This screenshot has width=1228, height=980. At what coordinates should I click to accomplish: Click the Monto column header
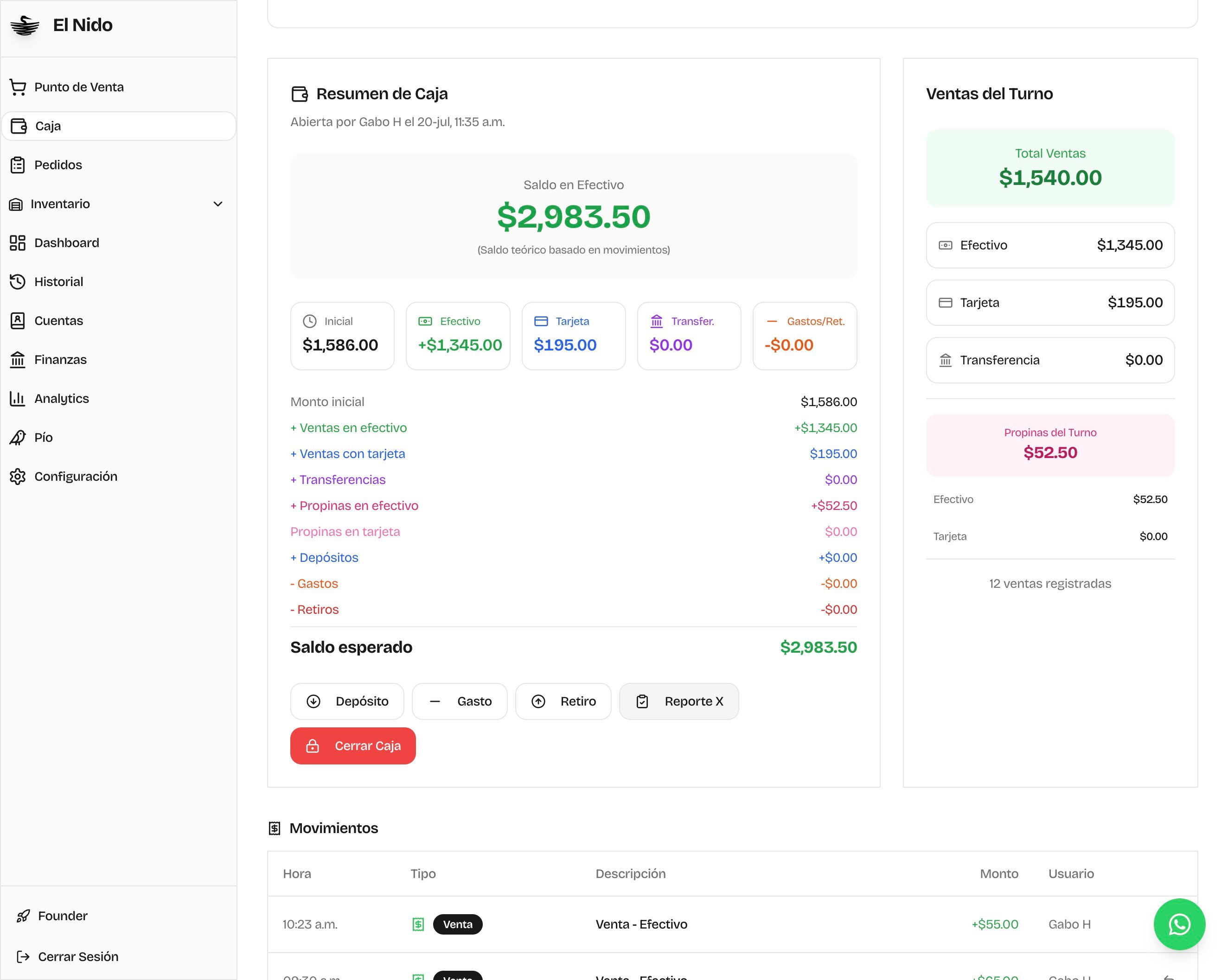click(x=999, y=874)
